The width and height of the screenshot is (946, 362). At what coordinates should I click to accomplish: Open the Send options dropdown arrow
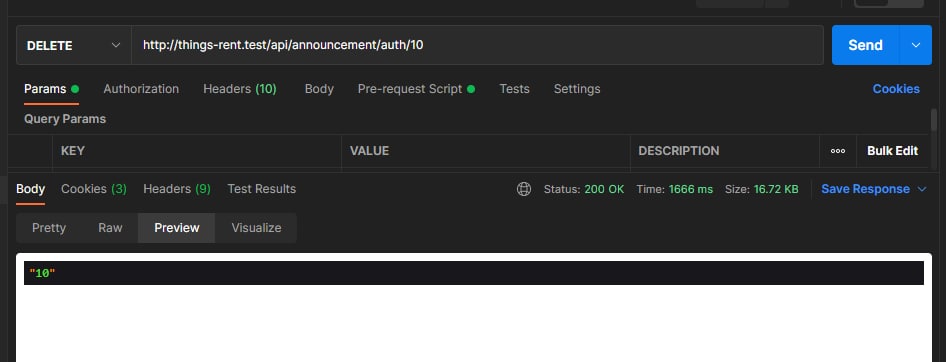[x=916, y=45]
